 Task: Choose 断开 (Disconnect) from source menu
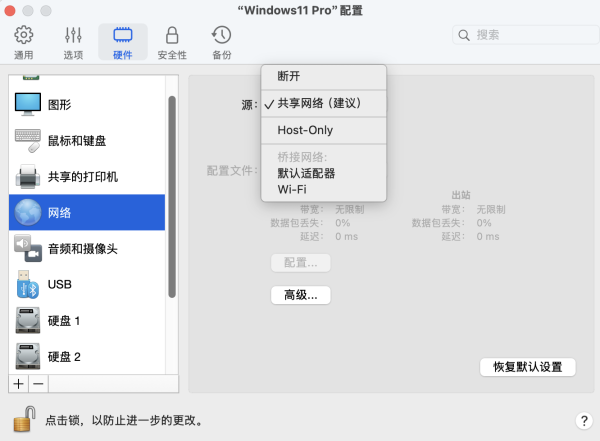click(289, 77)
